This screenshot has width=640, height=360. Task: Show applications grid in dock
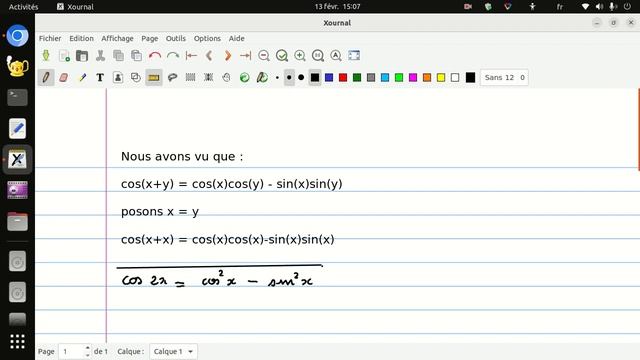click(x=17, y=341)
